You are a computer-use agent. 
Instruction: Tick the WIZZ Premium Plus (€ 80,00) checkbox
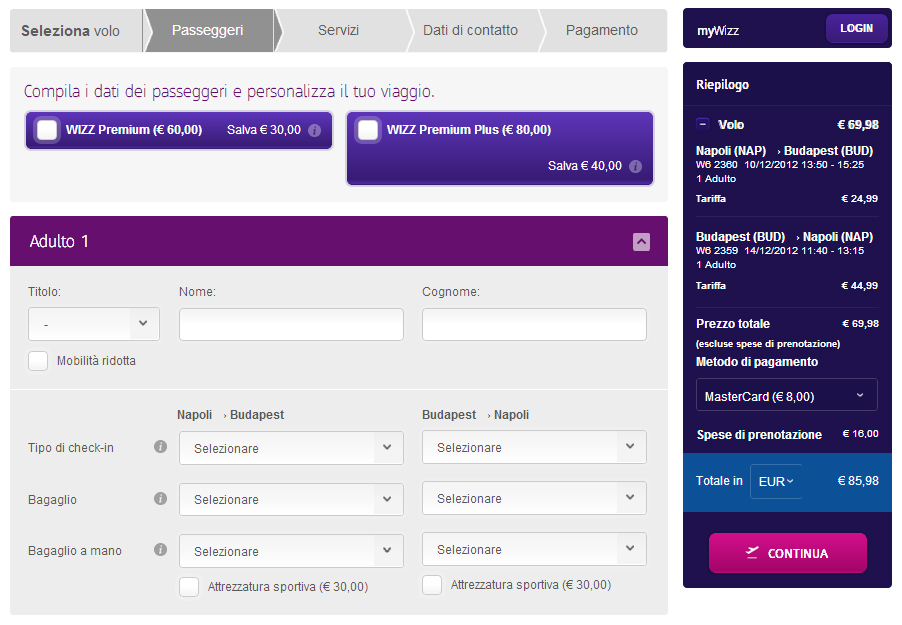(368, 129)
